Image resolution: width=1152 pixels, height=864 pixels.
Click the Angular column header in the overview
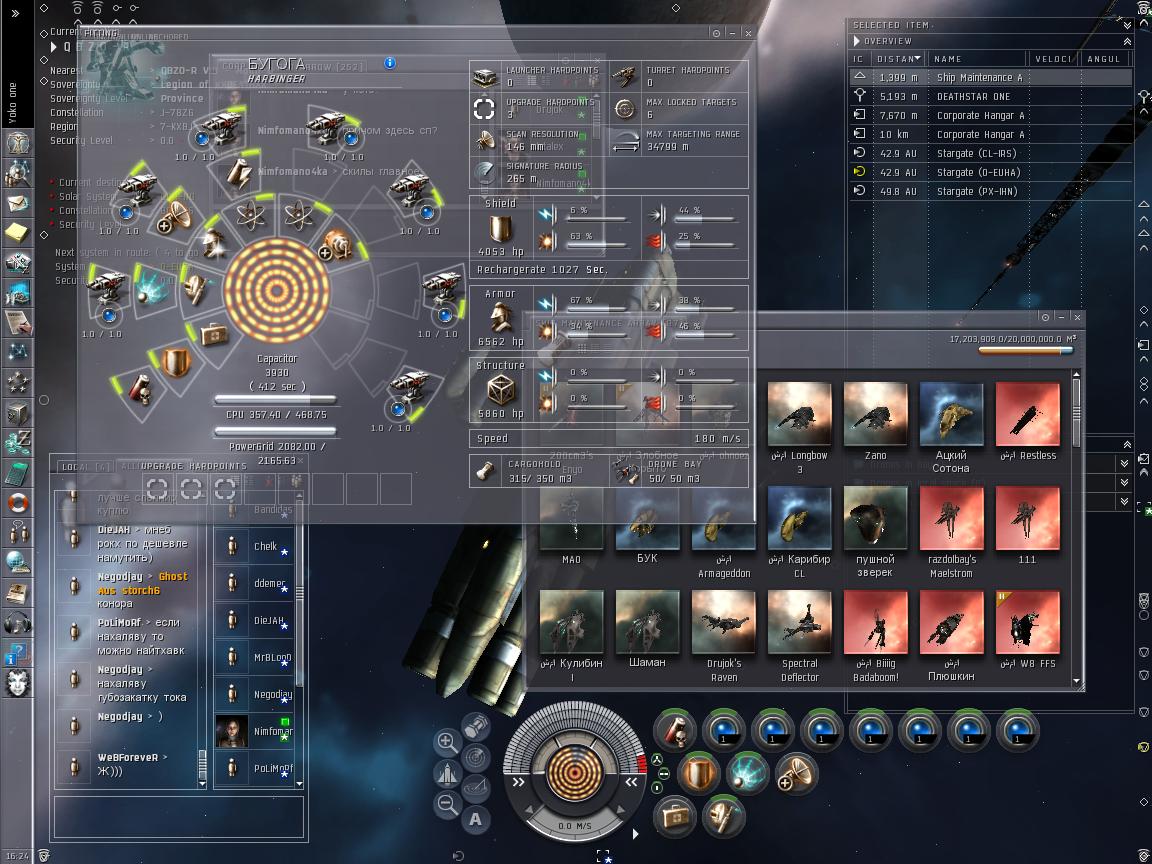point(1106,59)
